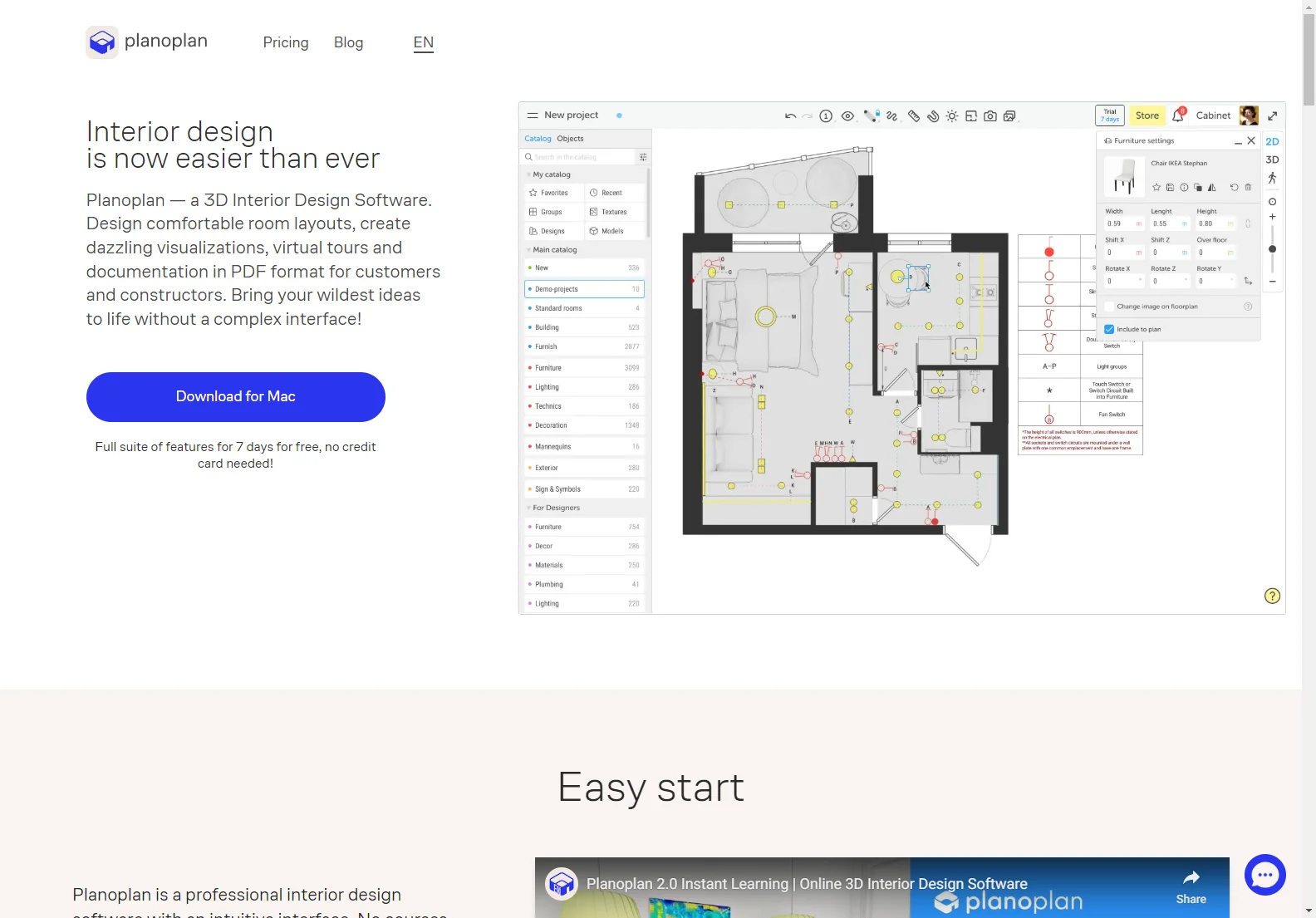Click the plus zoom-in icon
Viewport: 1316px width, 918px height.
[1272, 217]
